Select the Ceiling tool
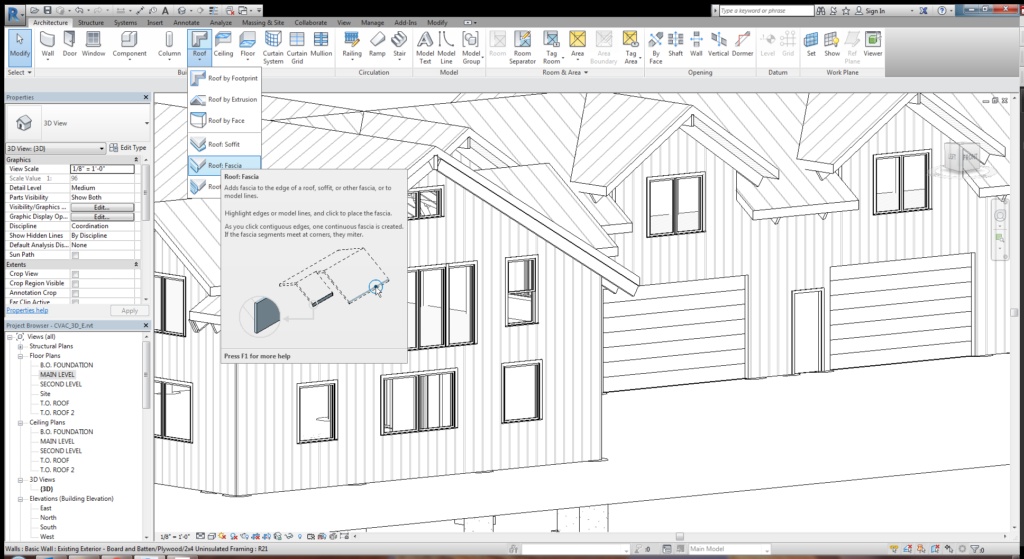 [223, 44]
